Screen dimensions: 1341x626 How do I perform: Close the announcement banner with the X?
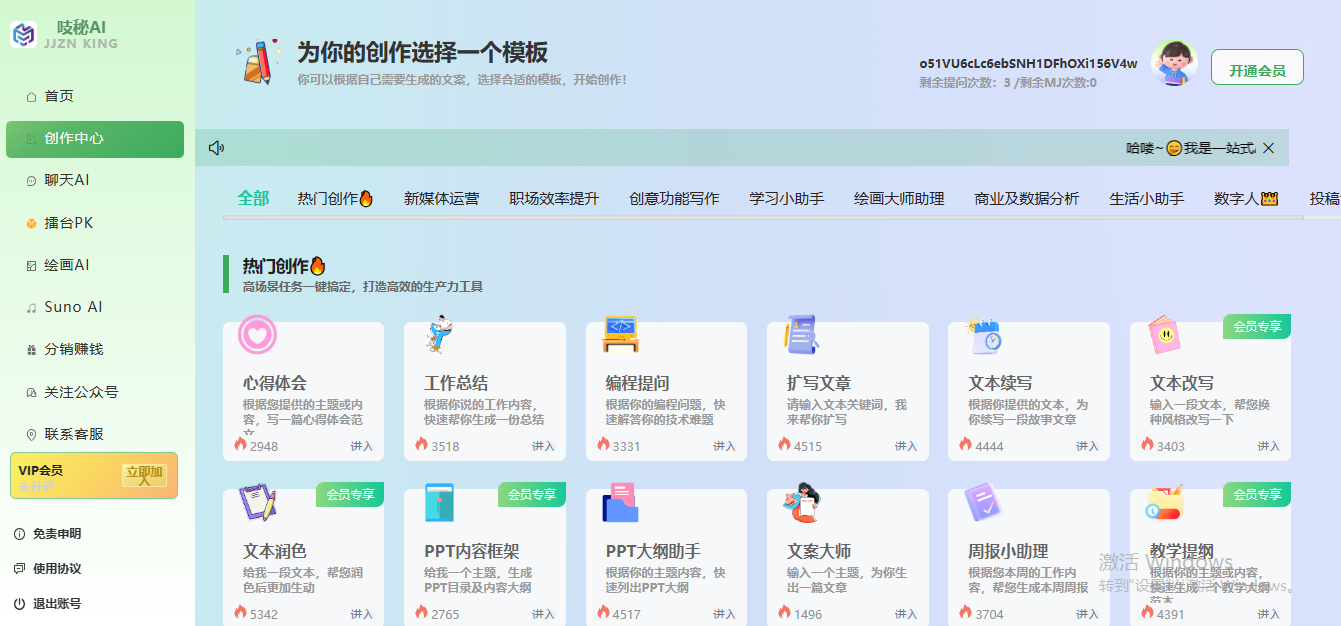(x=1268, y=147)
